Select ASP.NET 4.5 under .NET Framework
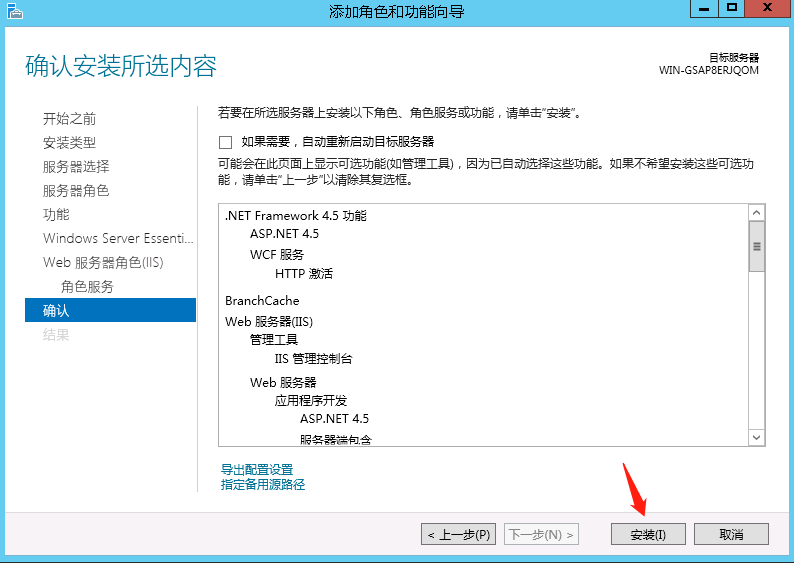The height and width of the screenshot is (563, 794). click(x=285, y=234)
